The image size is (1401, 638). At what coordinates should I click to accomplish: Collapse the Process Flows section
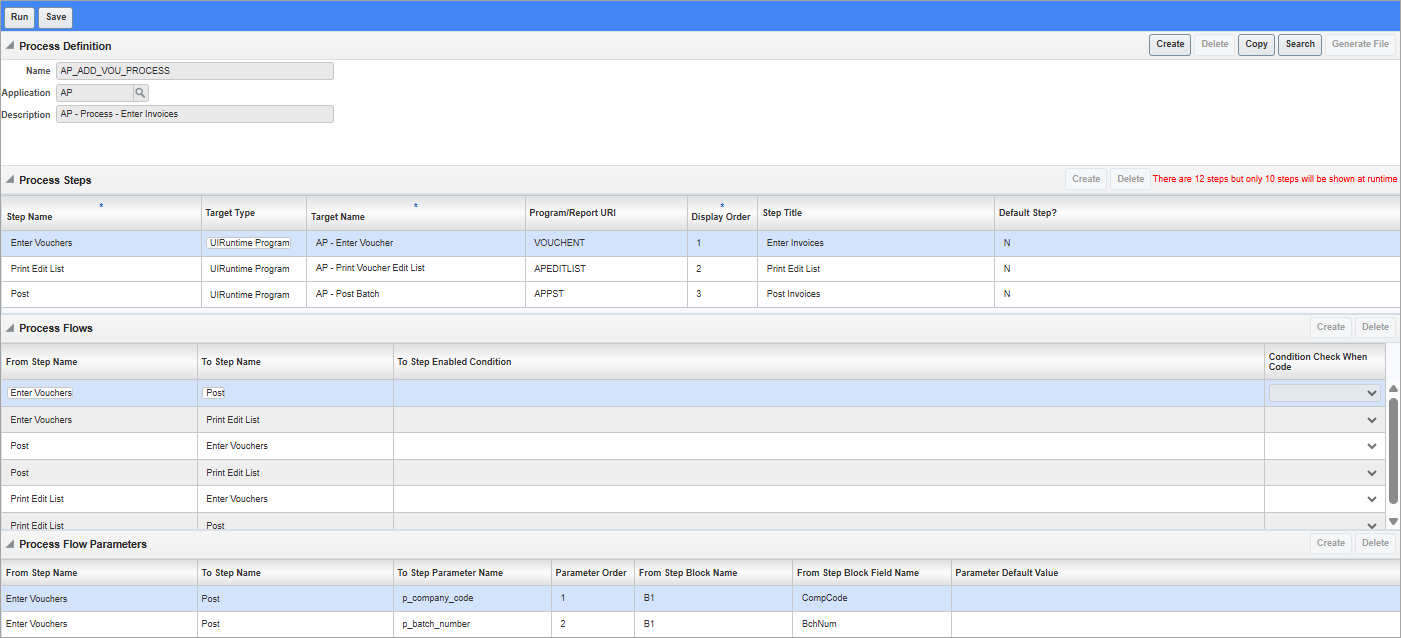[x=9, y=327]
